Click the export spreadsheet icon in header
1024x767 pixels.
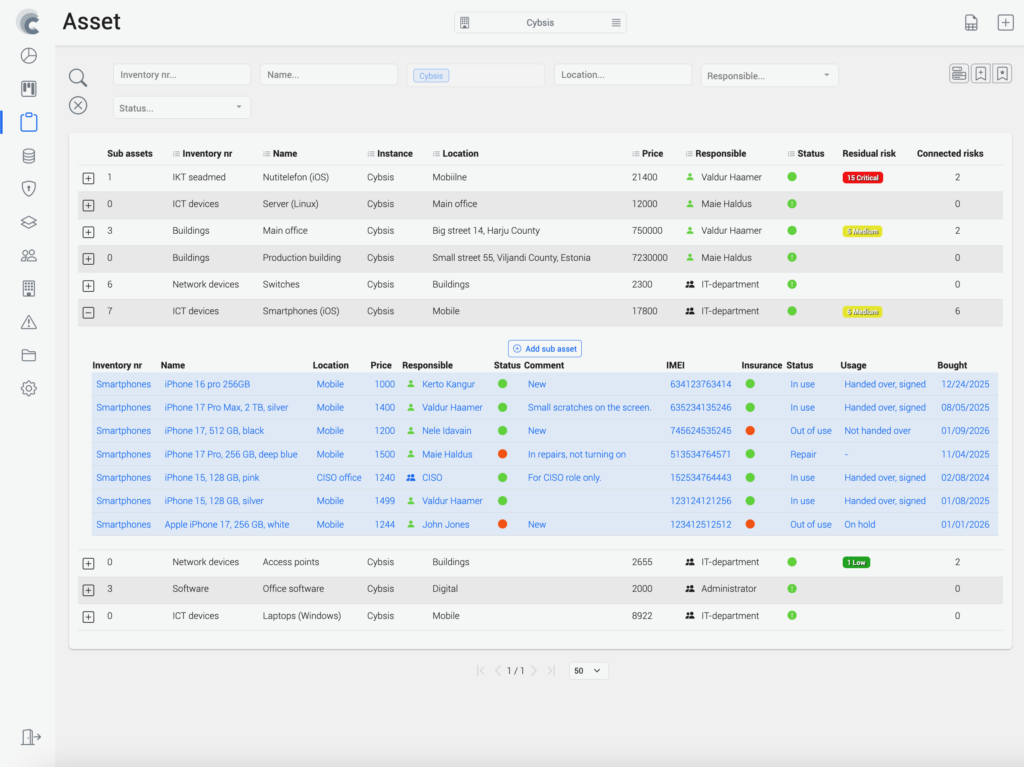971,23
